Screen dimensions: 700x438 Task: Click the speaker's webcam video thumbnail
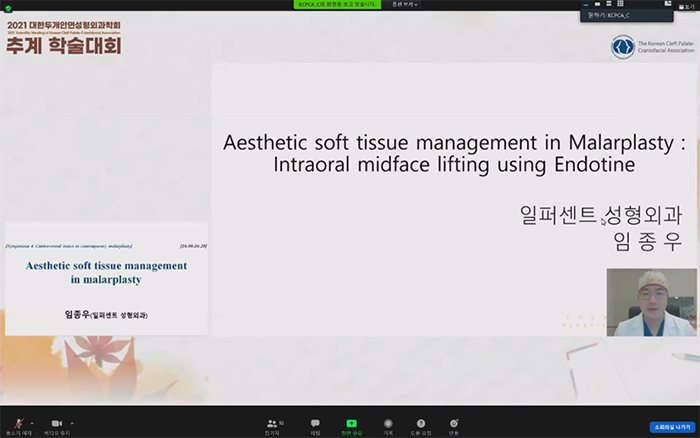[651, 302]
